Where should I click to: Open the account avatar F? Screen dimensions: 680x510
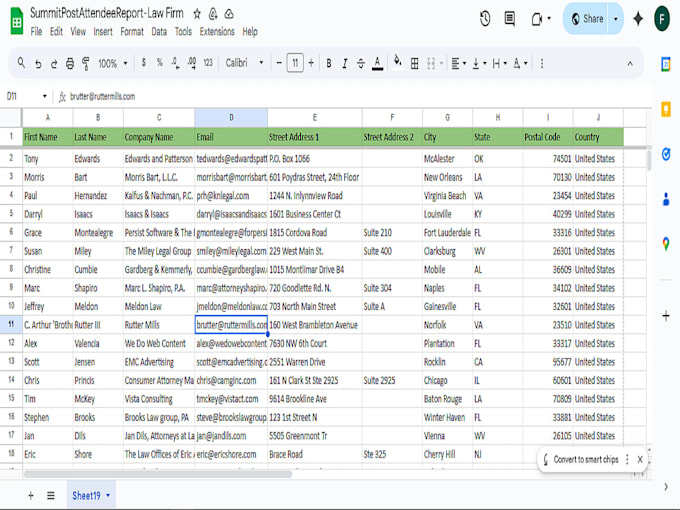coord(662,20)
